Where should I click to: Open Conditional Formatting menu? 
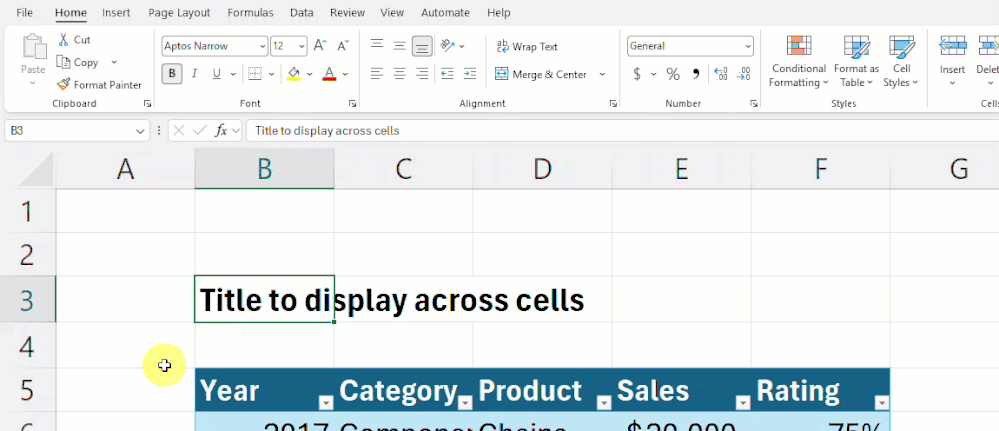tap(798, 62)
